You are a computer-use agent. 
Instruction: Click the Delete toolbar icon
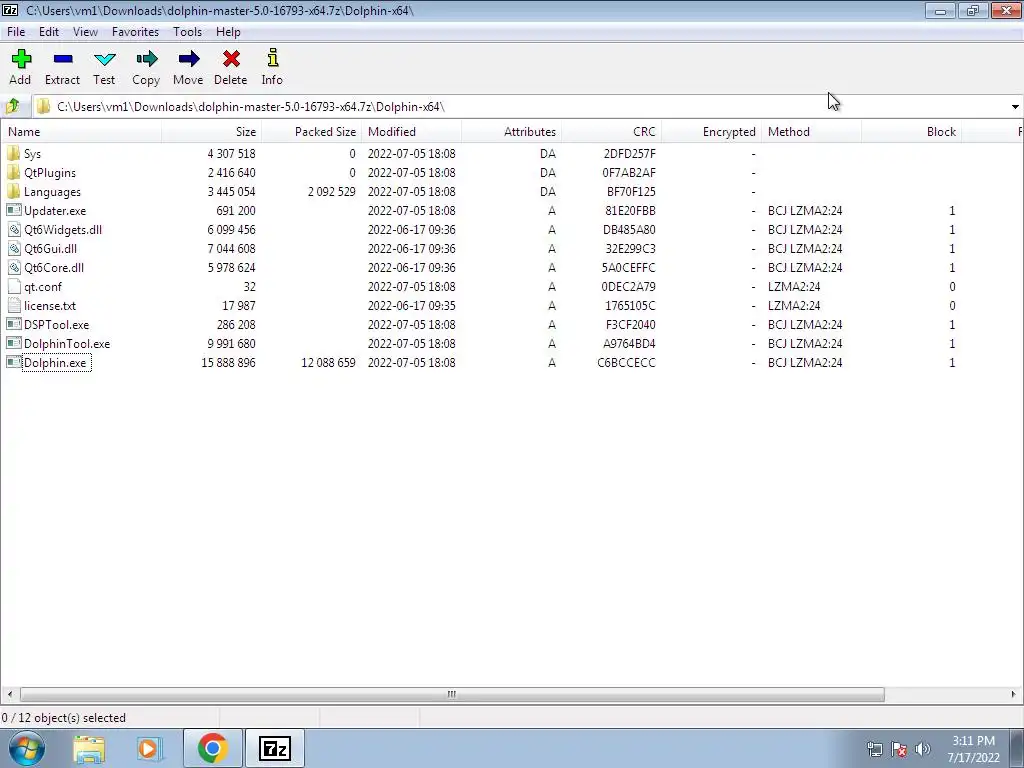click(x=231, y=59)
